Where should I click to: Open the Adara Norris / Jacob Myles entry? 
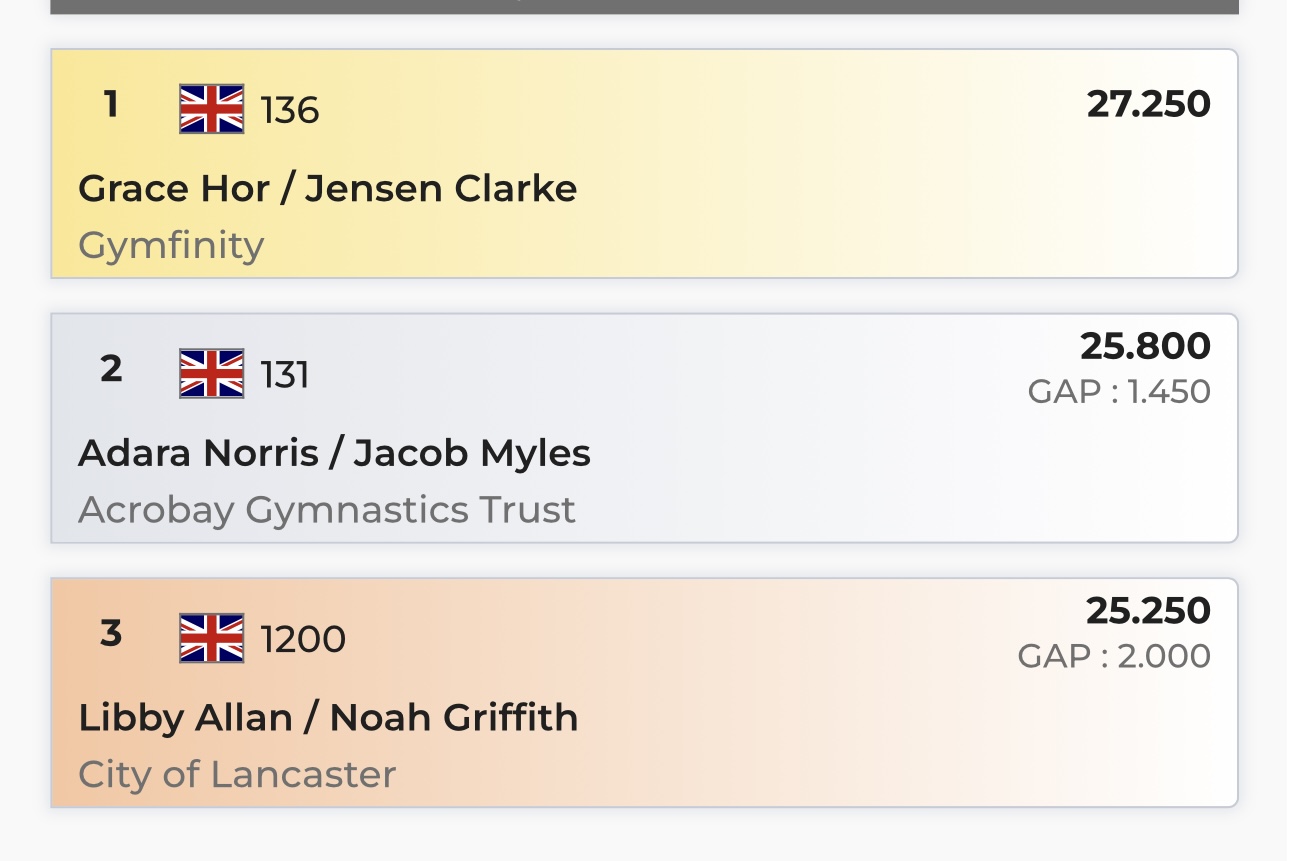pos(334,453)
